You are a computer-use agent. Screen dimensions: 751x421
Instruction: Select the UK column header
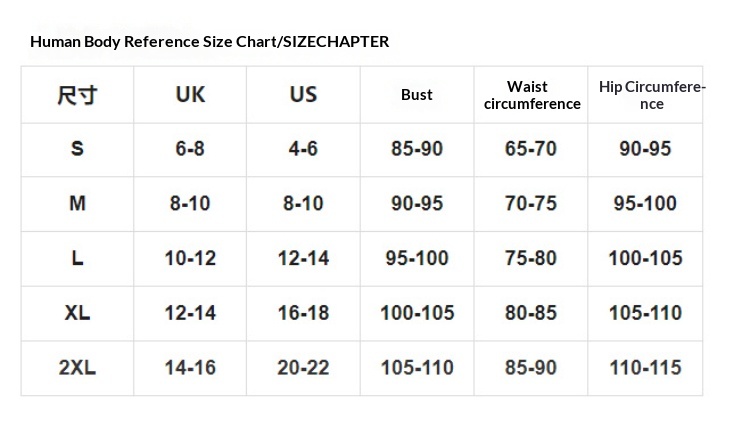coord(190,95)
